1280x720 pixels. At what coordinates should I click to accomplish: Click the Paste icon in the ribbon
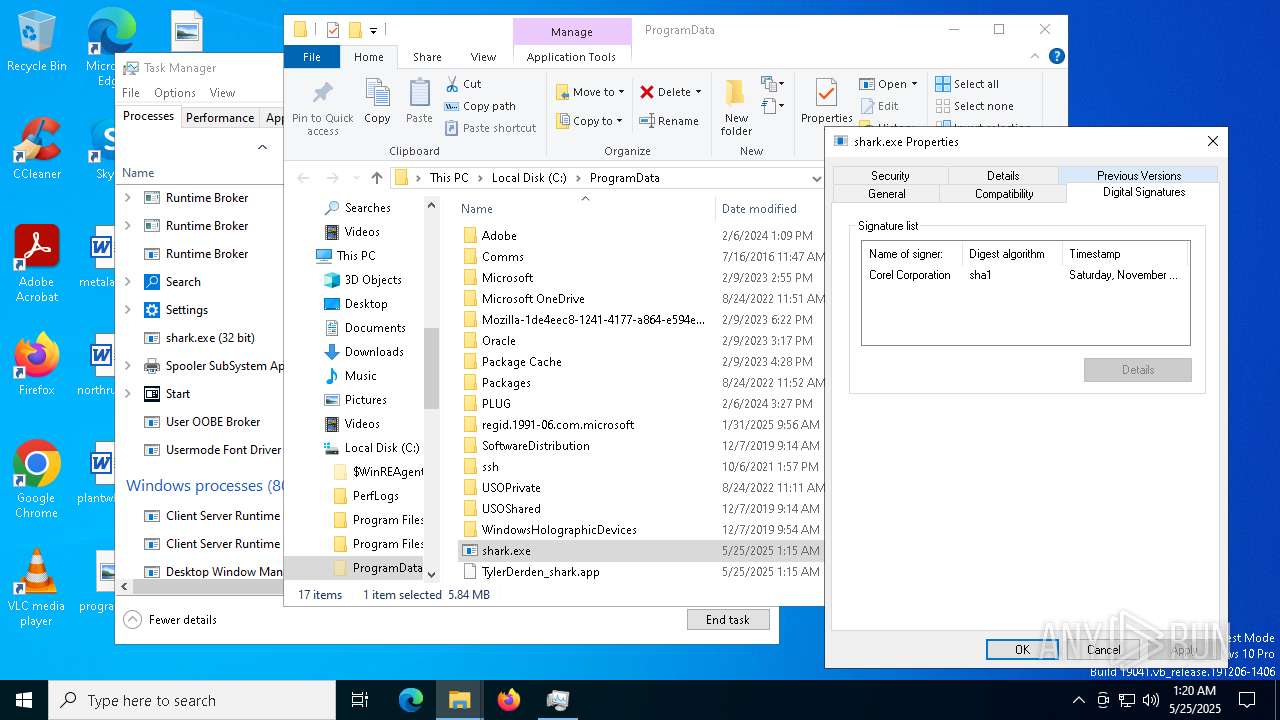coord(419,93)
